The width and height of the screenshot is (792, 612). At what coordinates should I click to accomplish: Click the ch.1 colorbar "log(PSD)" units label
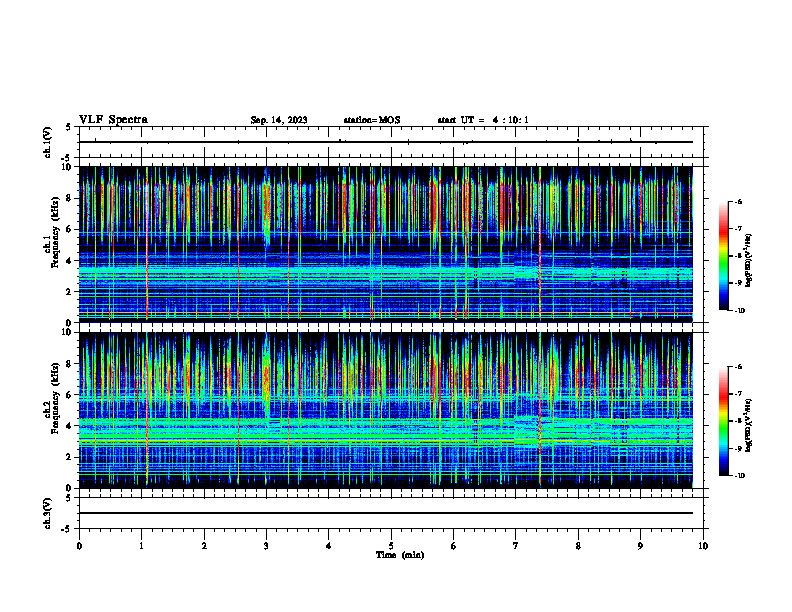[x=749, y=260]
